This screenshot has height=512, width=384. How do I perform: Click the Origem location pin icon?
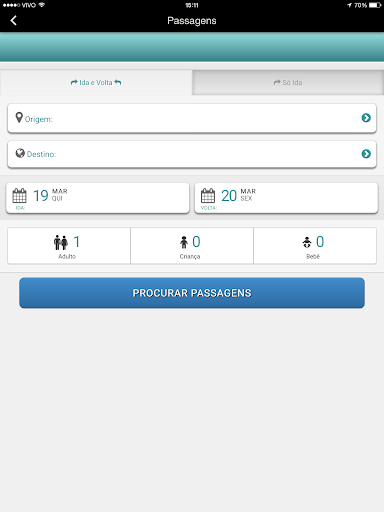(x=19, y=117)
